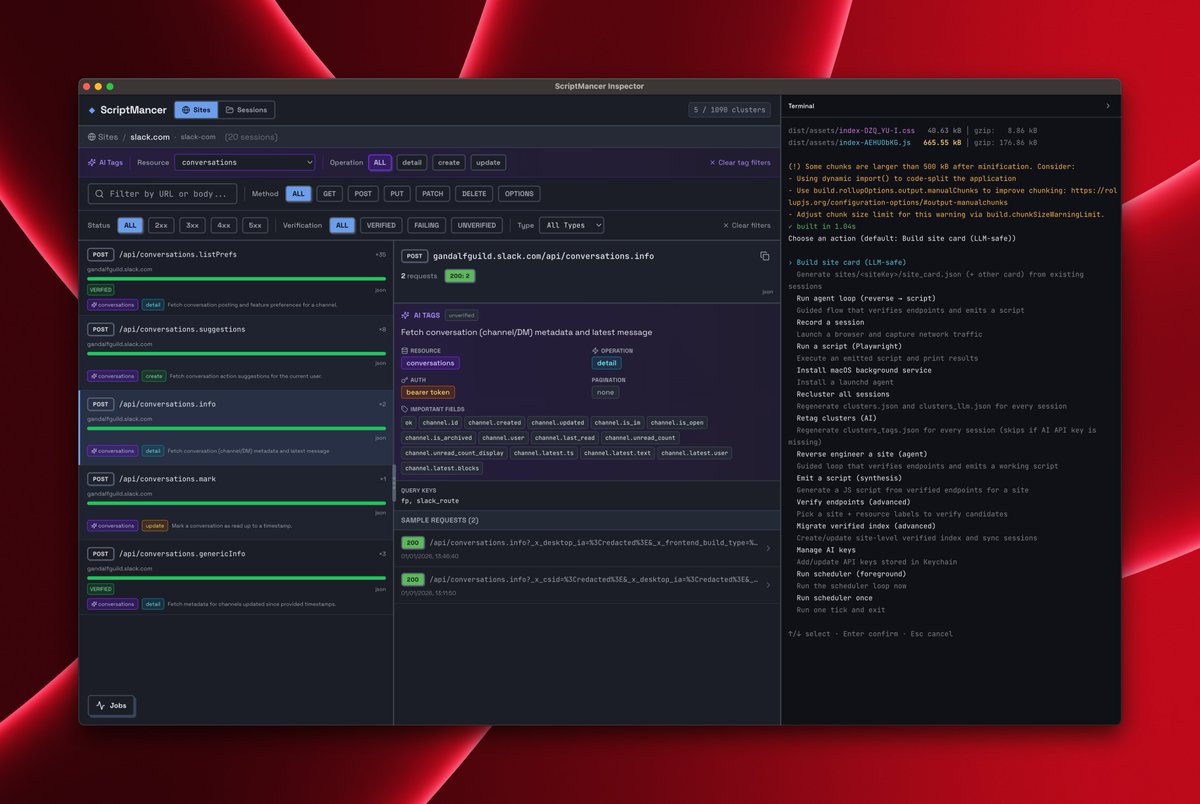
Task: Filter operation by create
Action: 449,162
